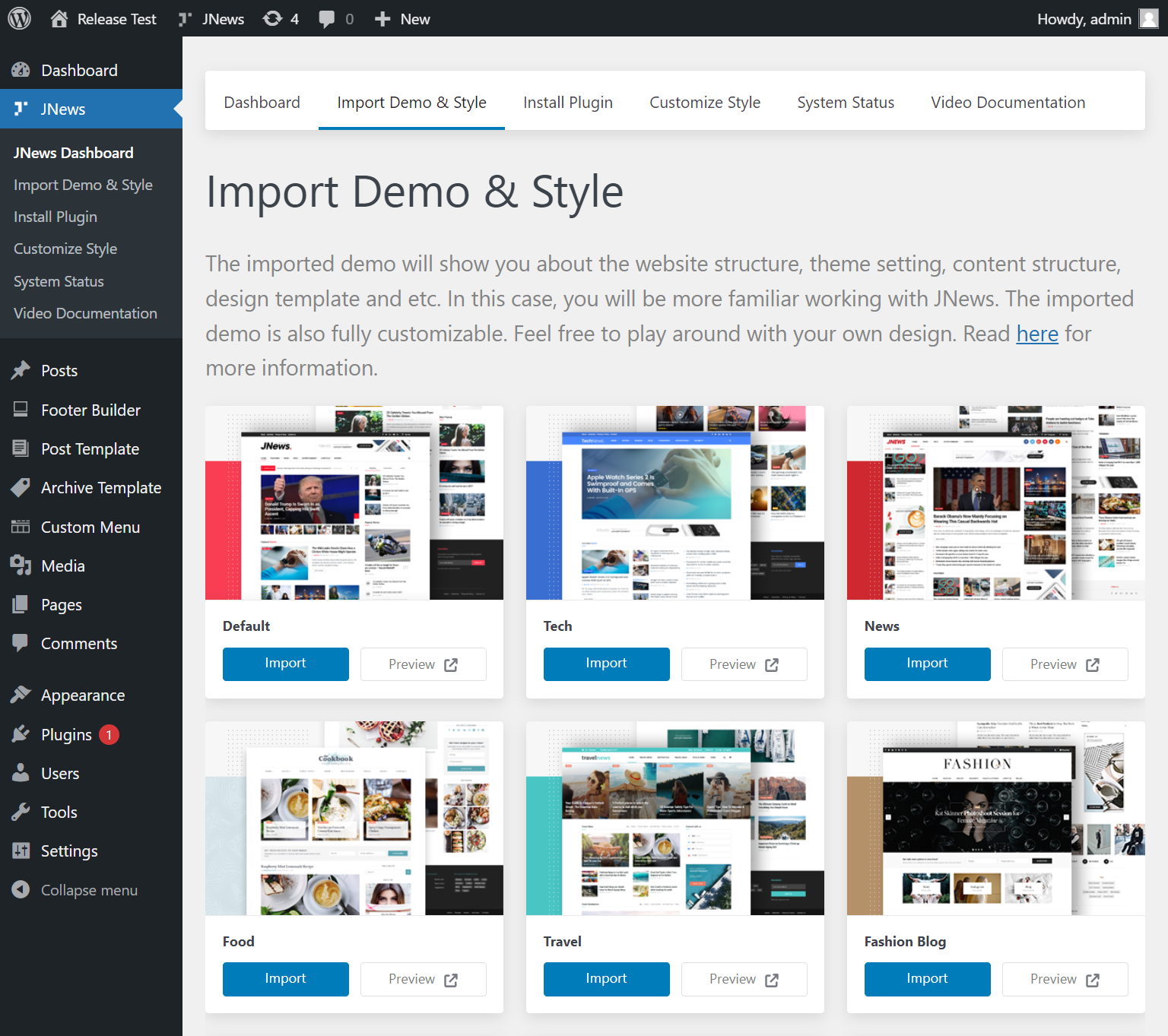This screenshot has height=1036, width=1168.
Task: Click the Posts pin icon
Action: (21, 370)
